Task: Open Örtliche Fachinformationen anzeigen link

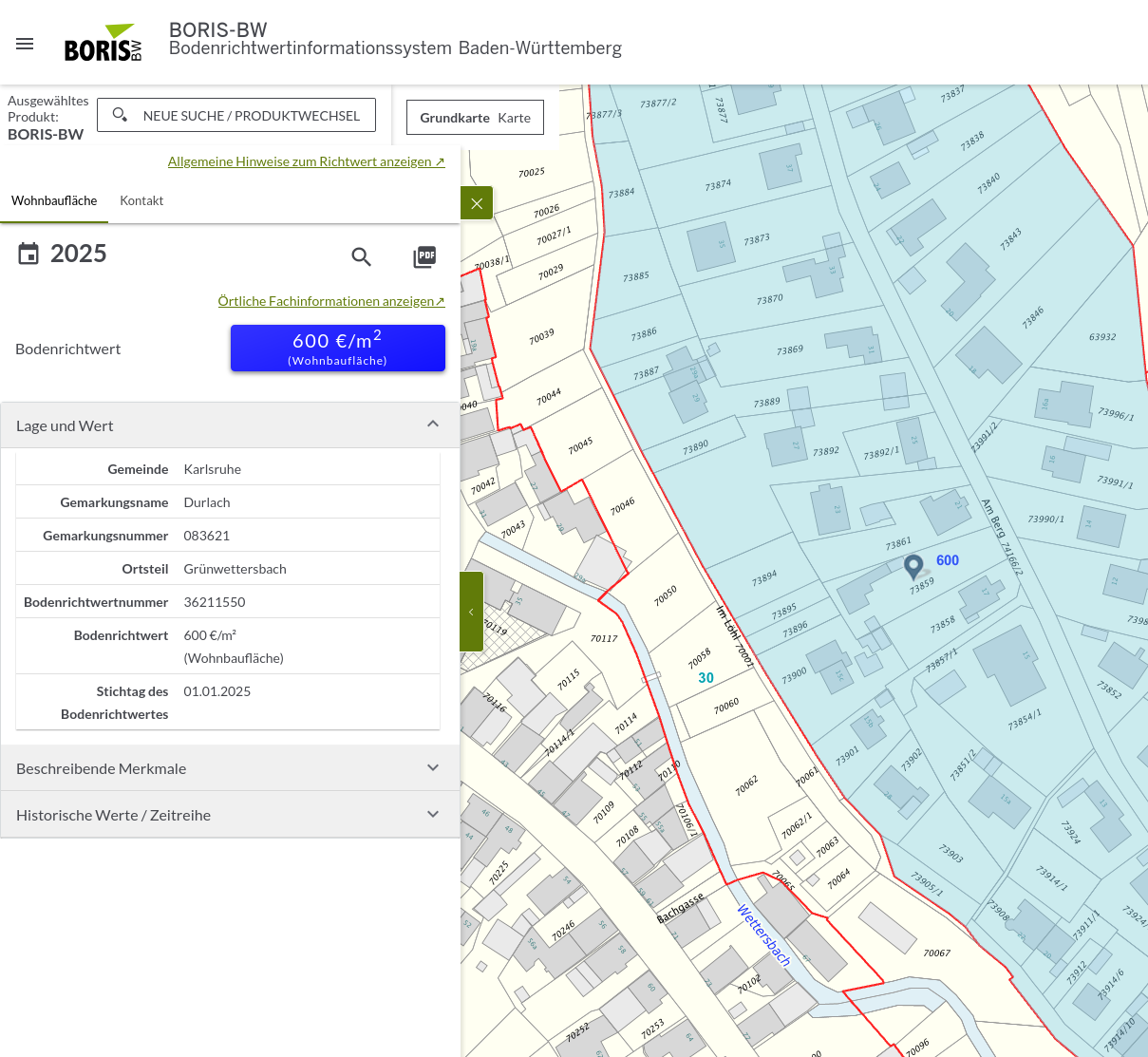Action: pyautogui.click(x=330, y=301)
